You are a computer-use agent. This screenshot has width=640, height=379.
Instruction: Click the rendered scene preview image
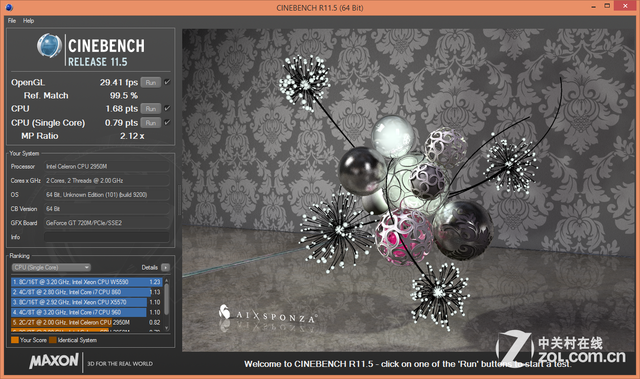(409, 190)
